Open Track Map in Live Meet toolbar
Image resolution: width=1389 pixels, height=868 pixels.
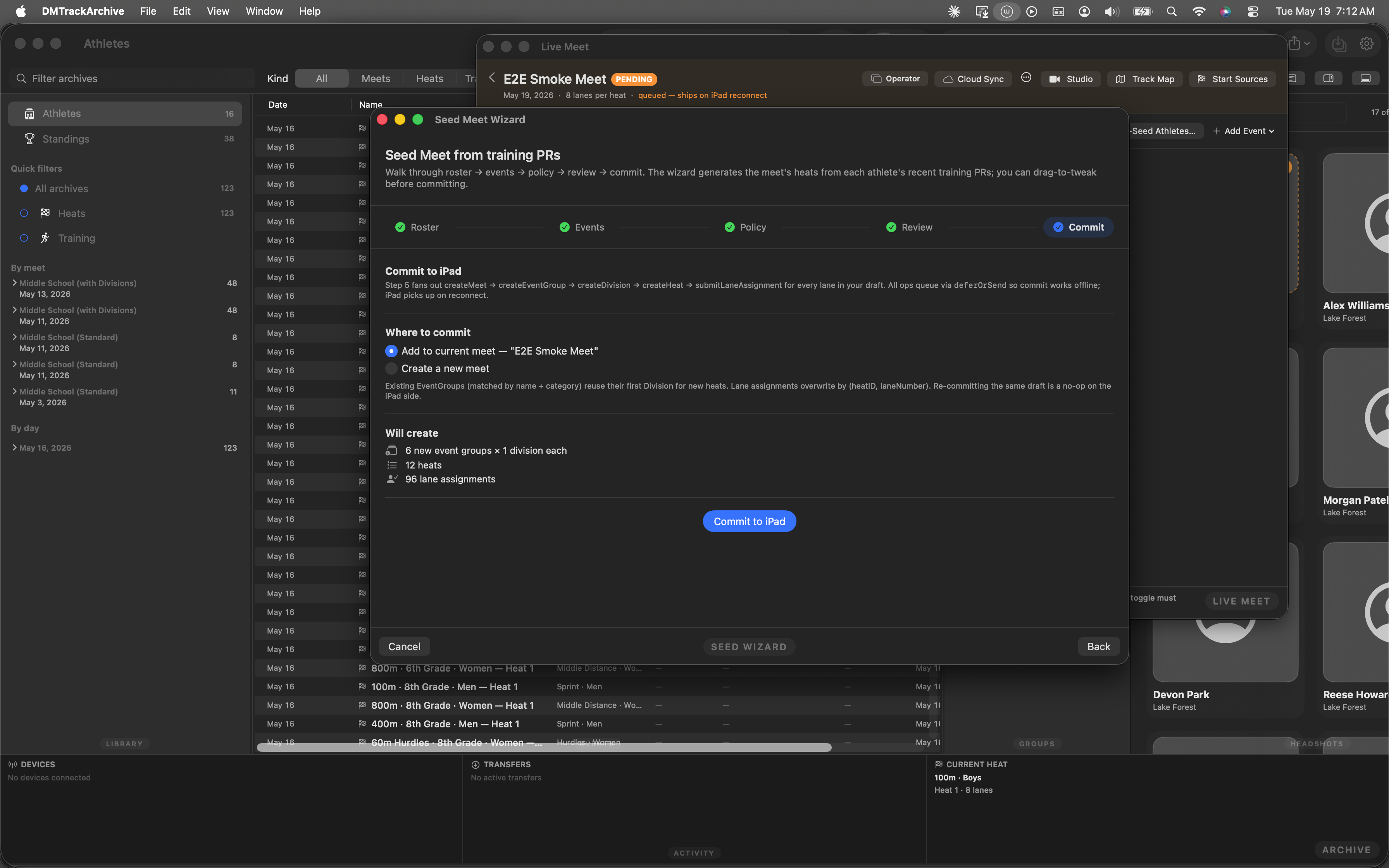tap(1144, 79)
